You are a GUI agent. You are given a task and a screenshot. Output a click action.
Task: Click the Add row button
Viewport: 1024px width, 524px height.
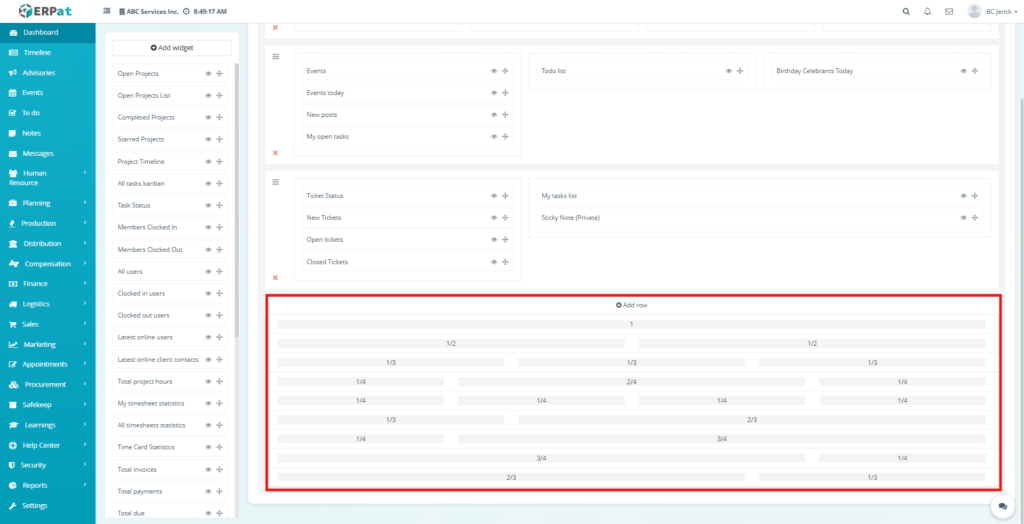click(632, 305)
